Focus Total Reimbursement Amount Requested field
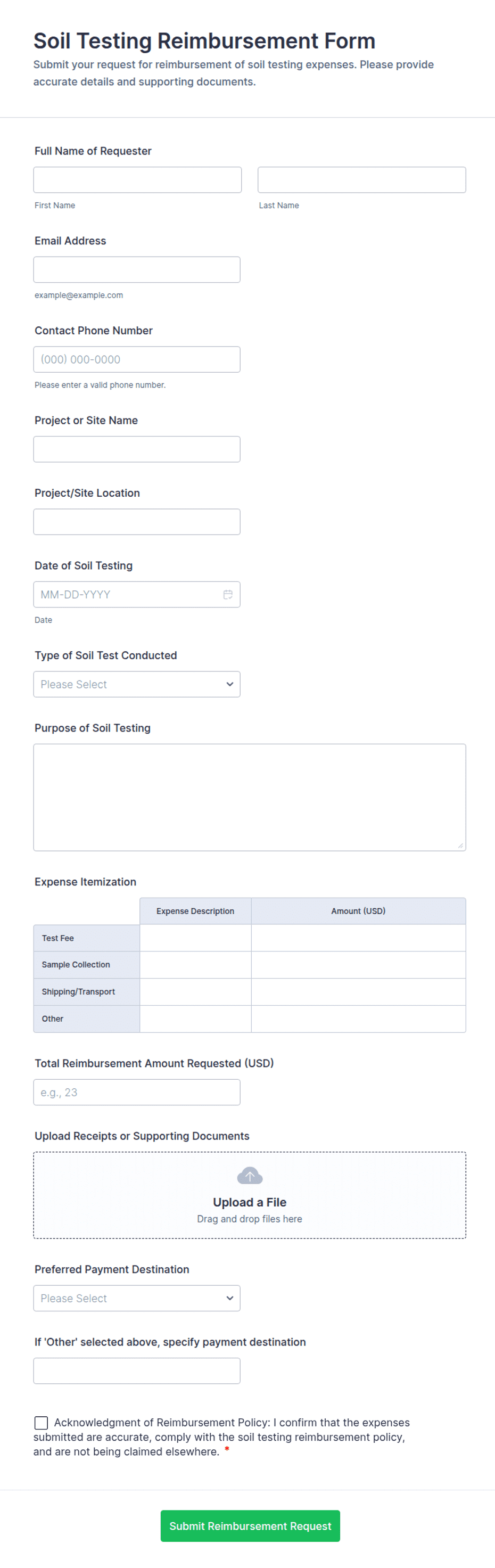This screenshot has width=495, height=1568. (137, 1093)
